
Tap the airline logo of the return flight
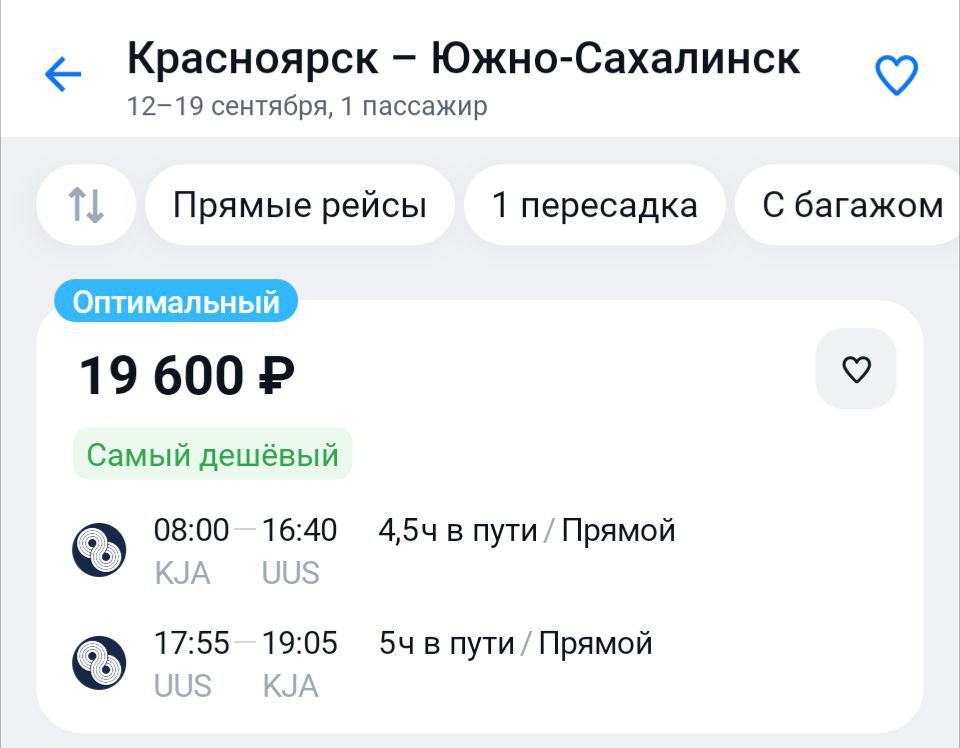point(99,662)
